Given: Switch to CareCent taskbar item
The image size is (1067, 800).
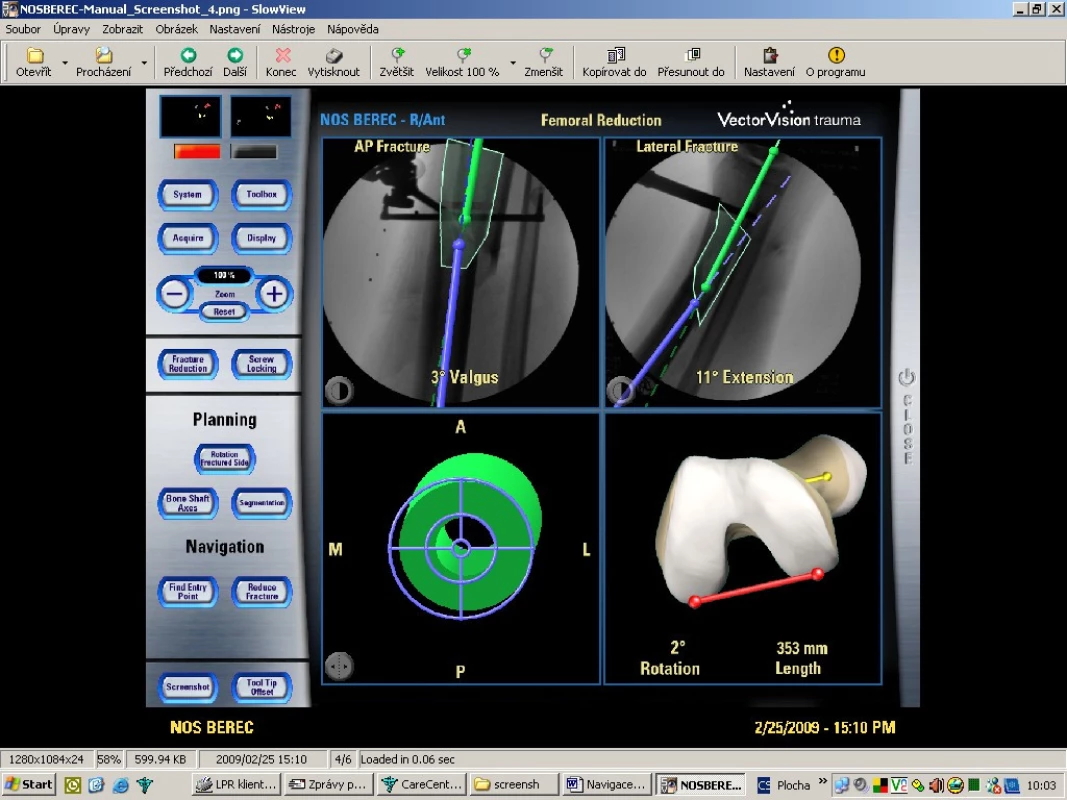Looking at the screenshot, I should [x=422, y=784].
